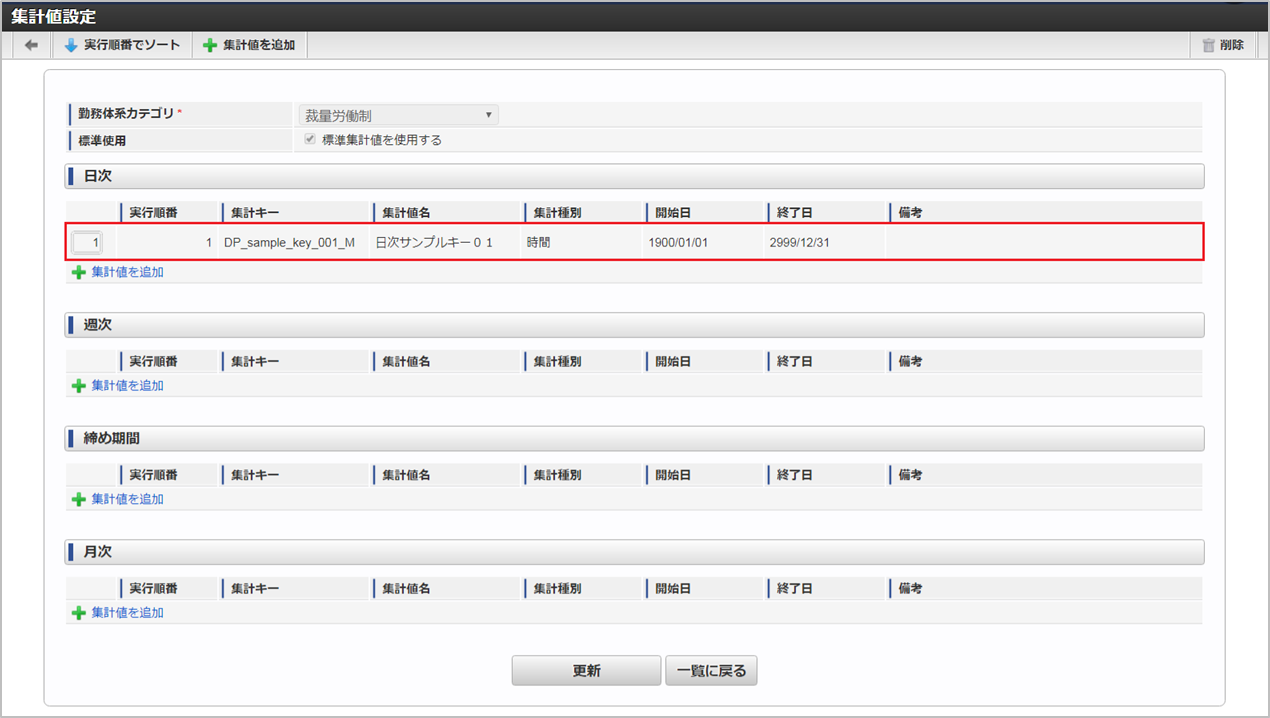Viewport: 1270px width, 718px height.
Task: Click the green plus icon in 週次
Action: coord(79,385)
